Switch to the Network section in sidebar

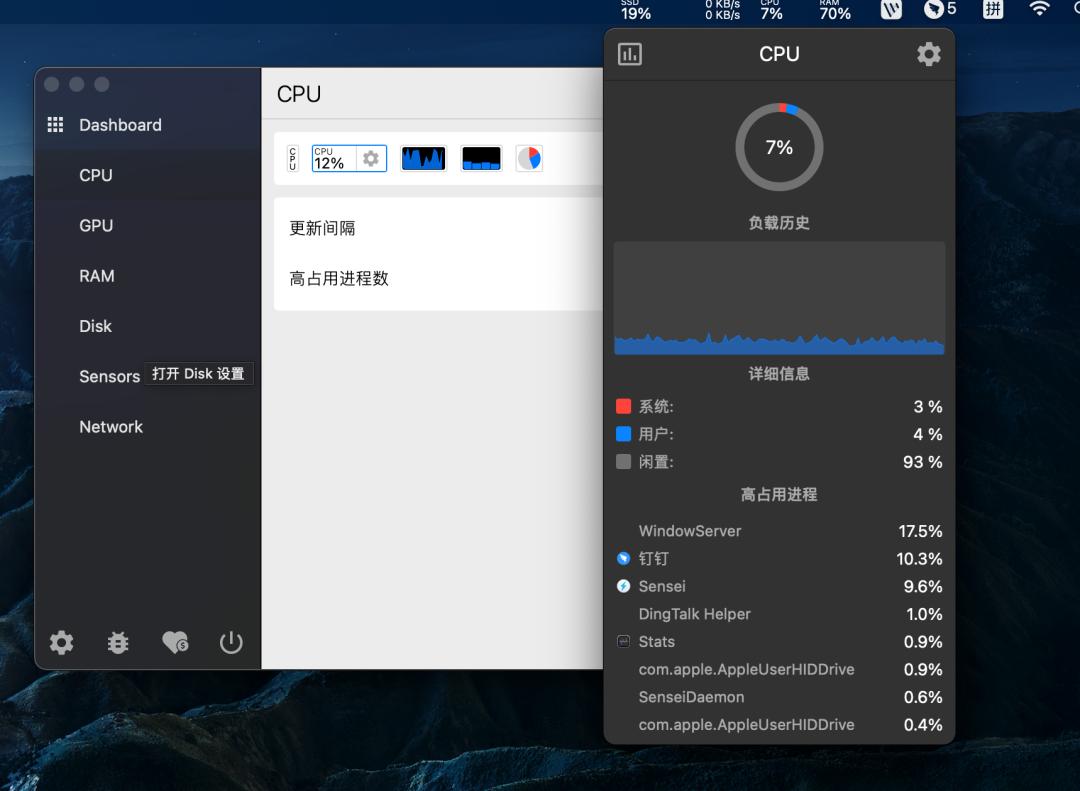[110, 427]
